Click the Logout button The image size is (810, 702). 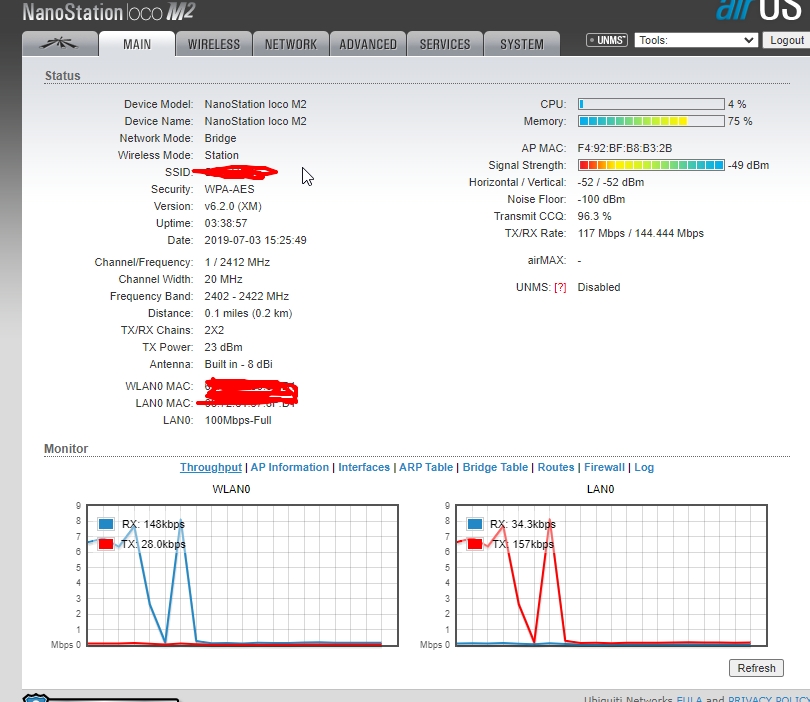786,40
